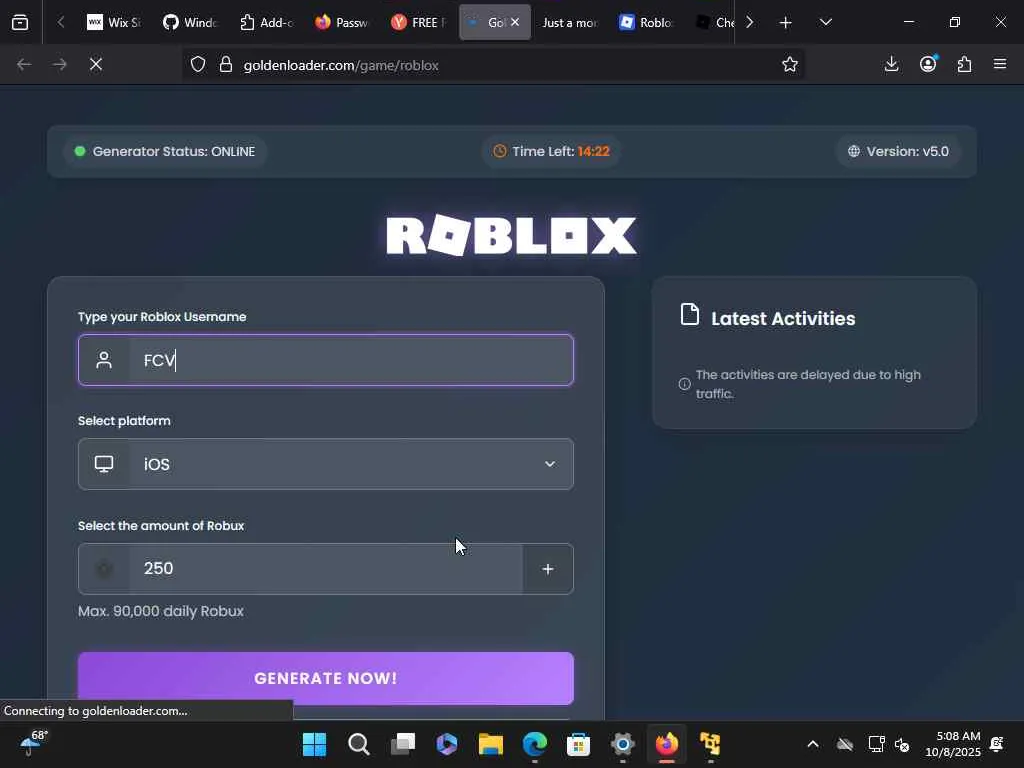This screenshot has width=1024, height=768.
Task: Go back with the back arrow
Action: coord(24,64)
